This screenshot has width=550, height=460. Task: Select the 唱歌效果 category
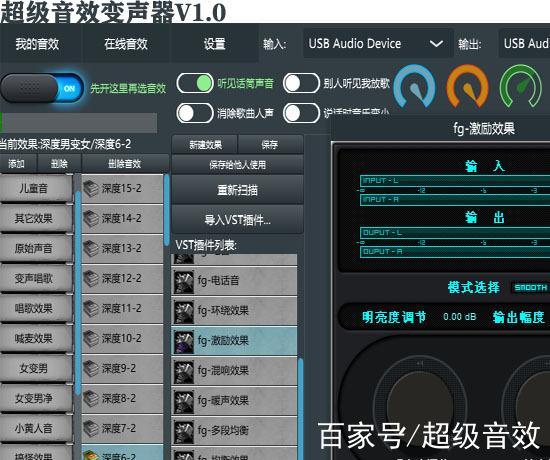[x=36, y=308]
